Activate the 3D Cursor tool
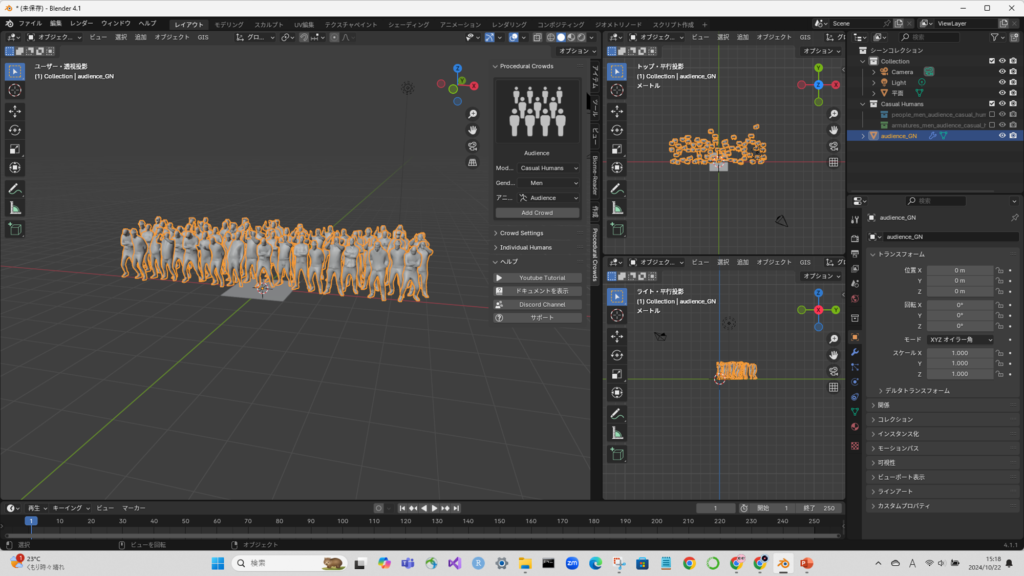This screenshot has height=576, width=1024. (15, 90)
